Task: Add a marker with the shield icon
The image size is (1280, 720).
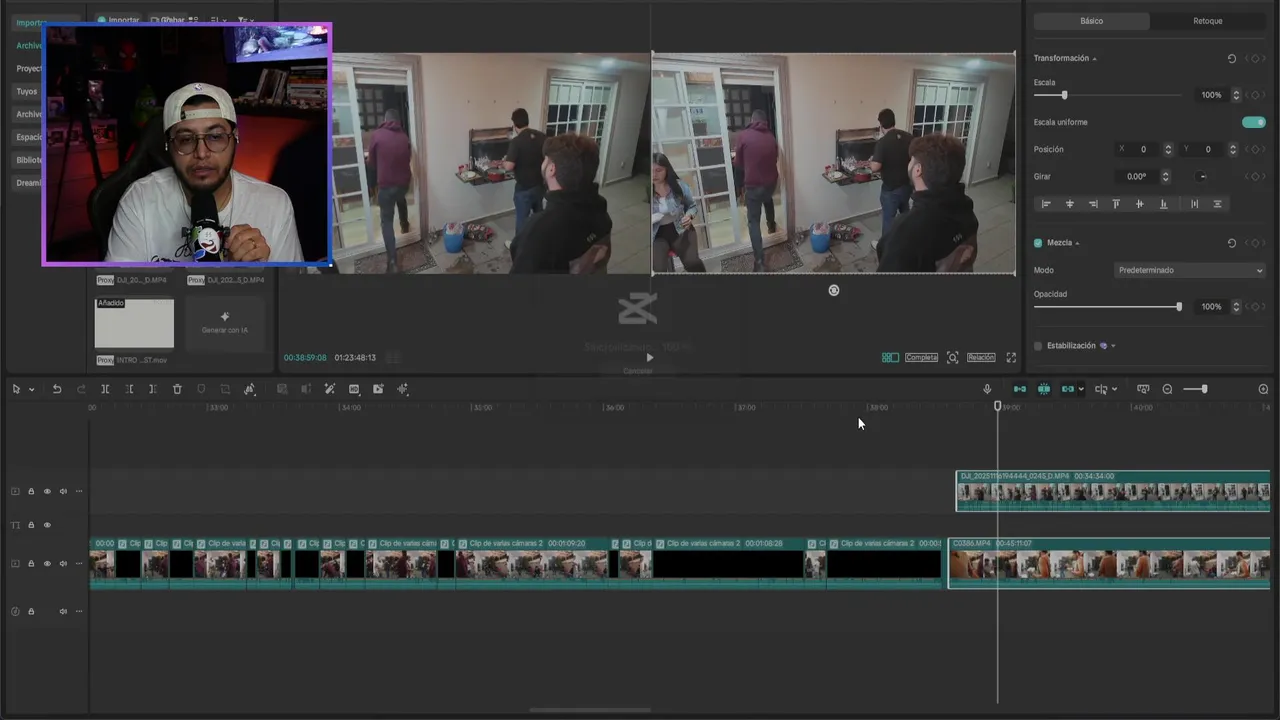Action: [201, 389]
